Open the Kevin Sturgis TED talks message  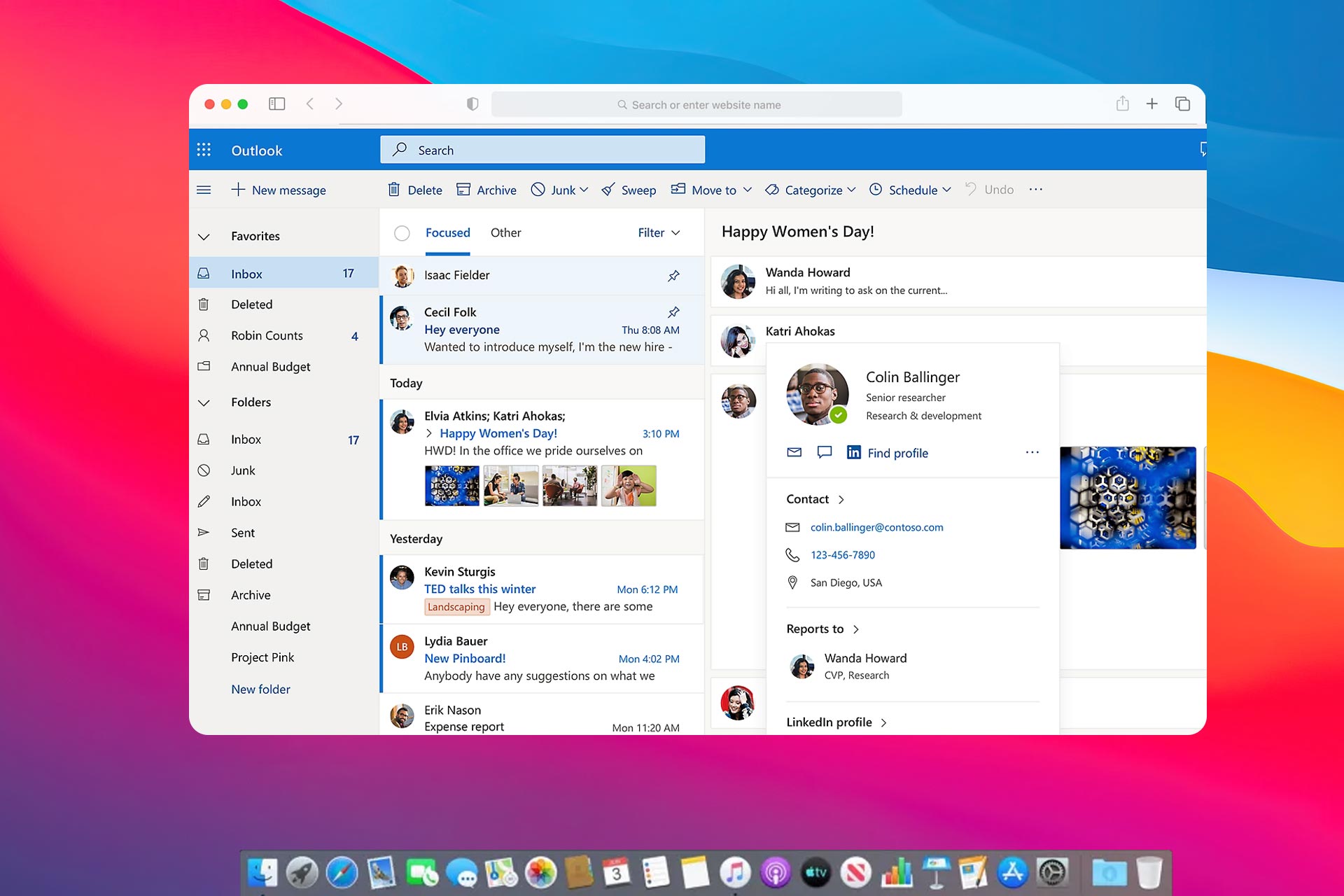tap(542, 589)
